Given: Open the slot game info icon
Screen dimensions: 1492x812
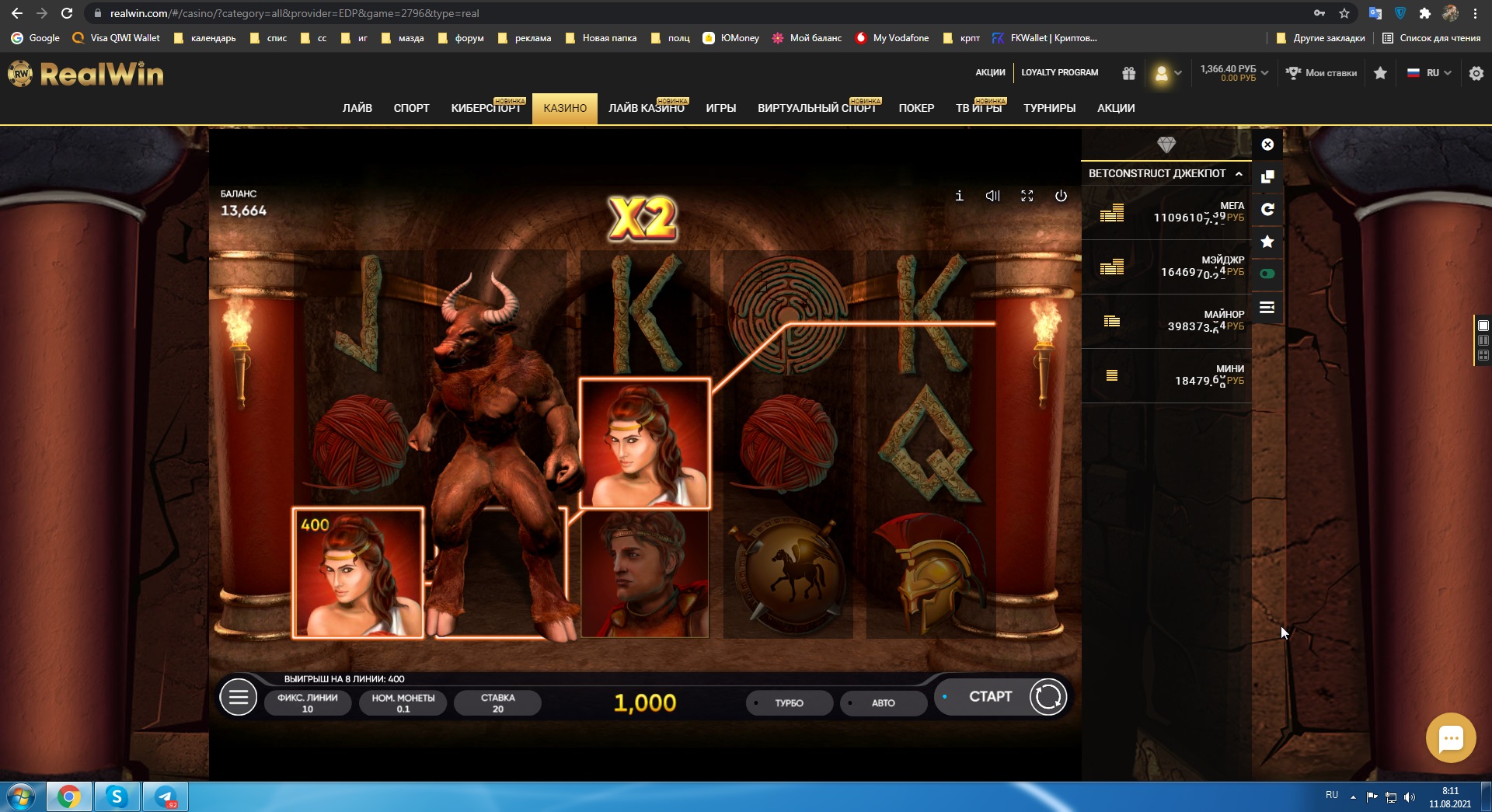Looking at the screenshot, I should click(959, 196).
